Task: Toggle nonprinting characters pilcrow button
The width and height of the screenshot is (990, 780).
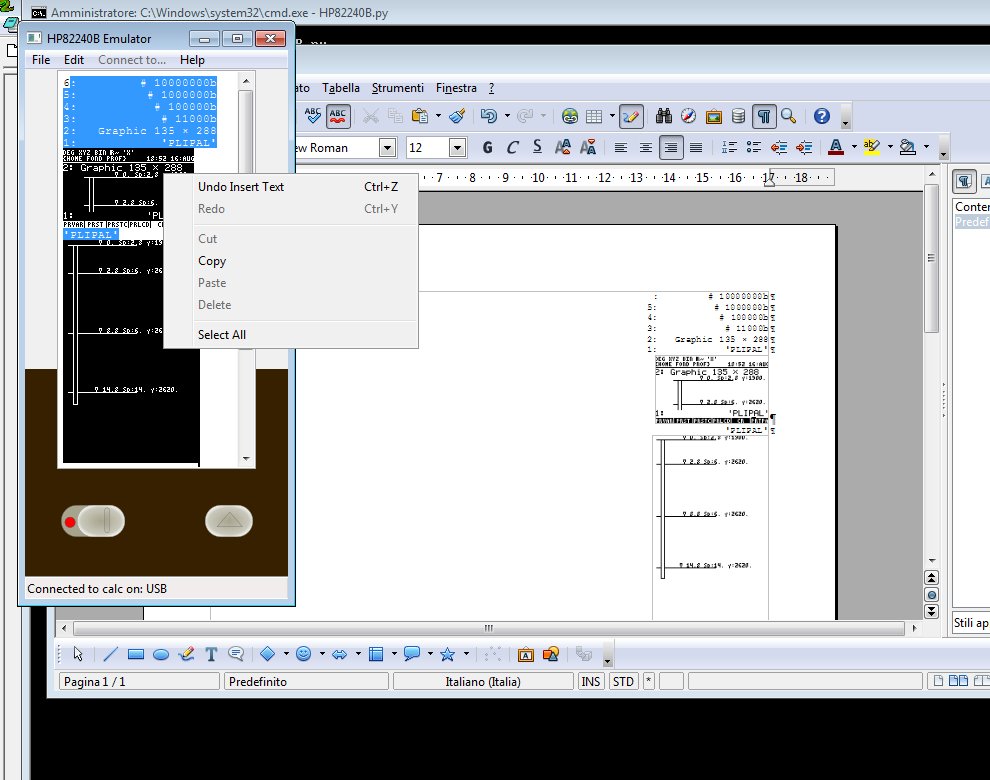Action: coord(764,116)
